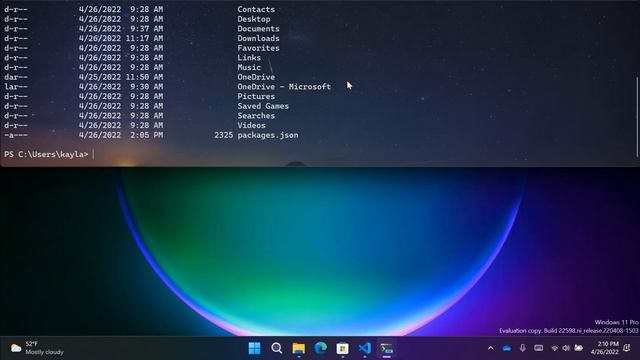This screenshot has width=640, height=360.
Task: Switch to Visual Studio Code
Action: [x=364, y=348]
